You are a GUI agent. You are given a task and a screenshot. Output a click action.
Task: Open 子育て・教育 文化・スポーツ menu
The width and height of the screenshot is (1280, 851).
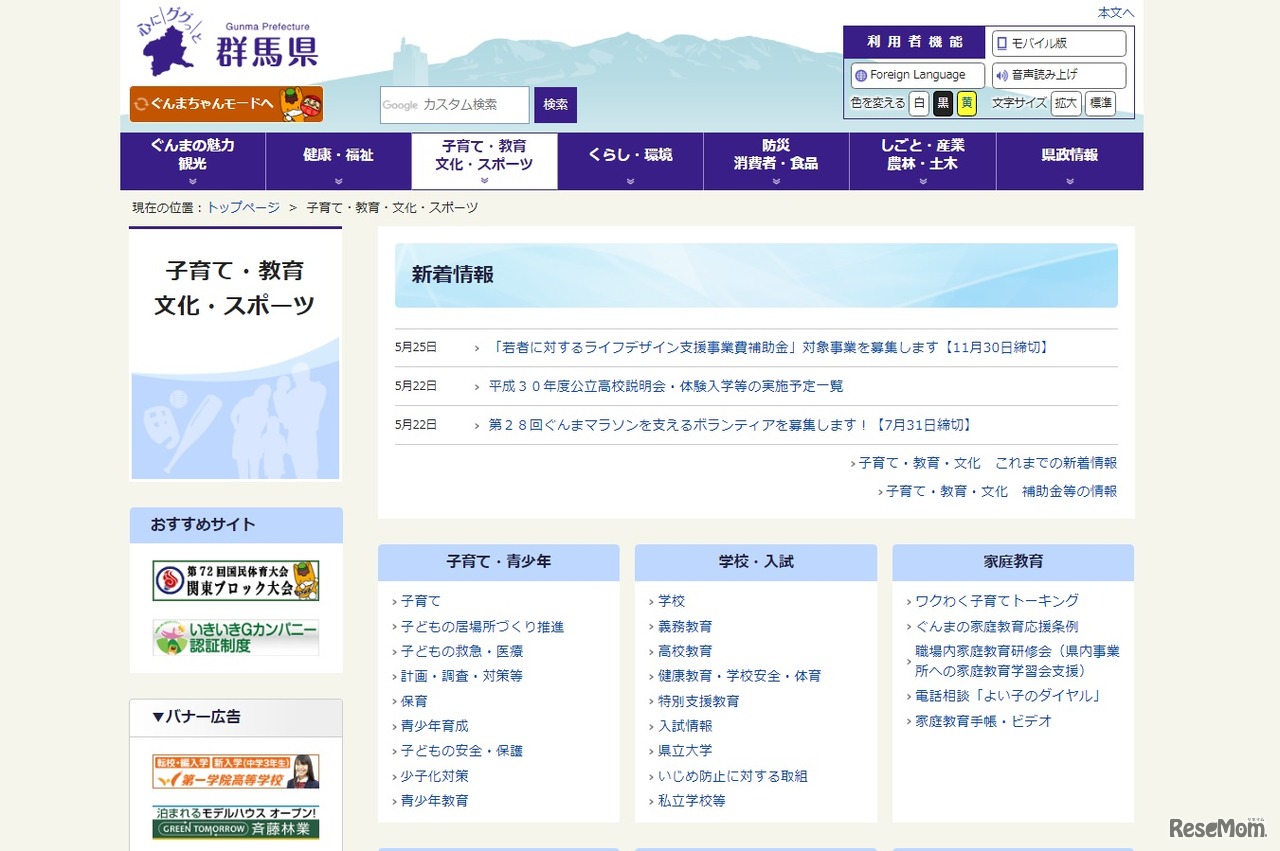pos(485,161)
